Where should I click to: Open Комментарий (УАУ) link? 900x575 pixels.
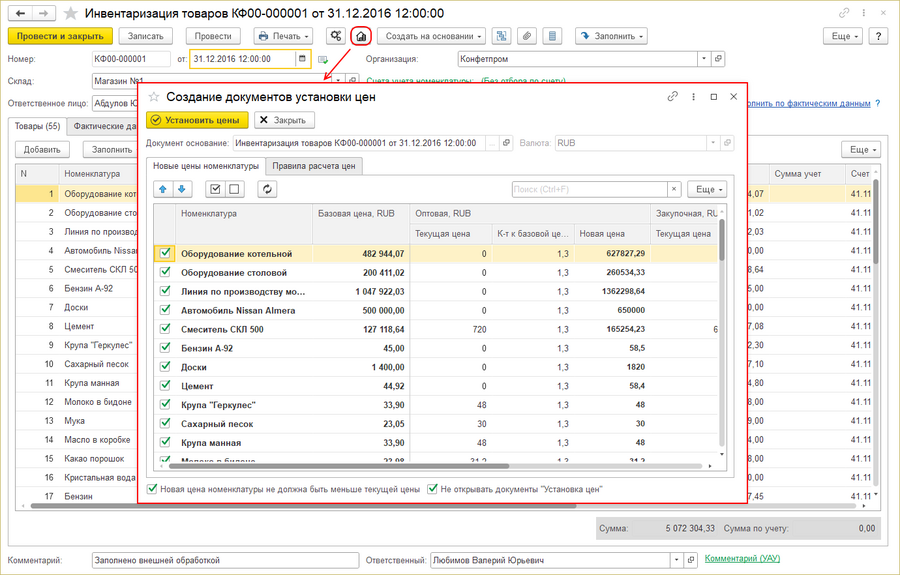(742, 558)
